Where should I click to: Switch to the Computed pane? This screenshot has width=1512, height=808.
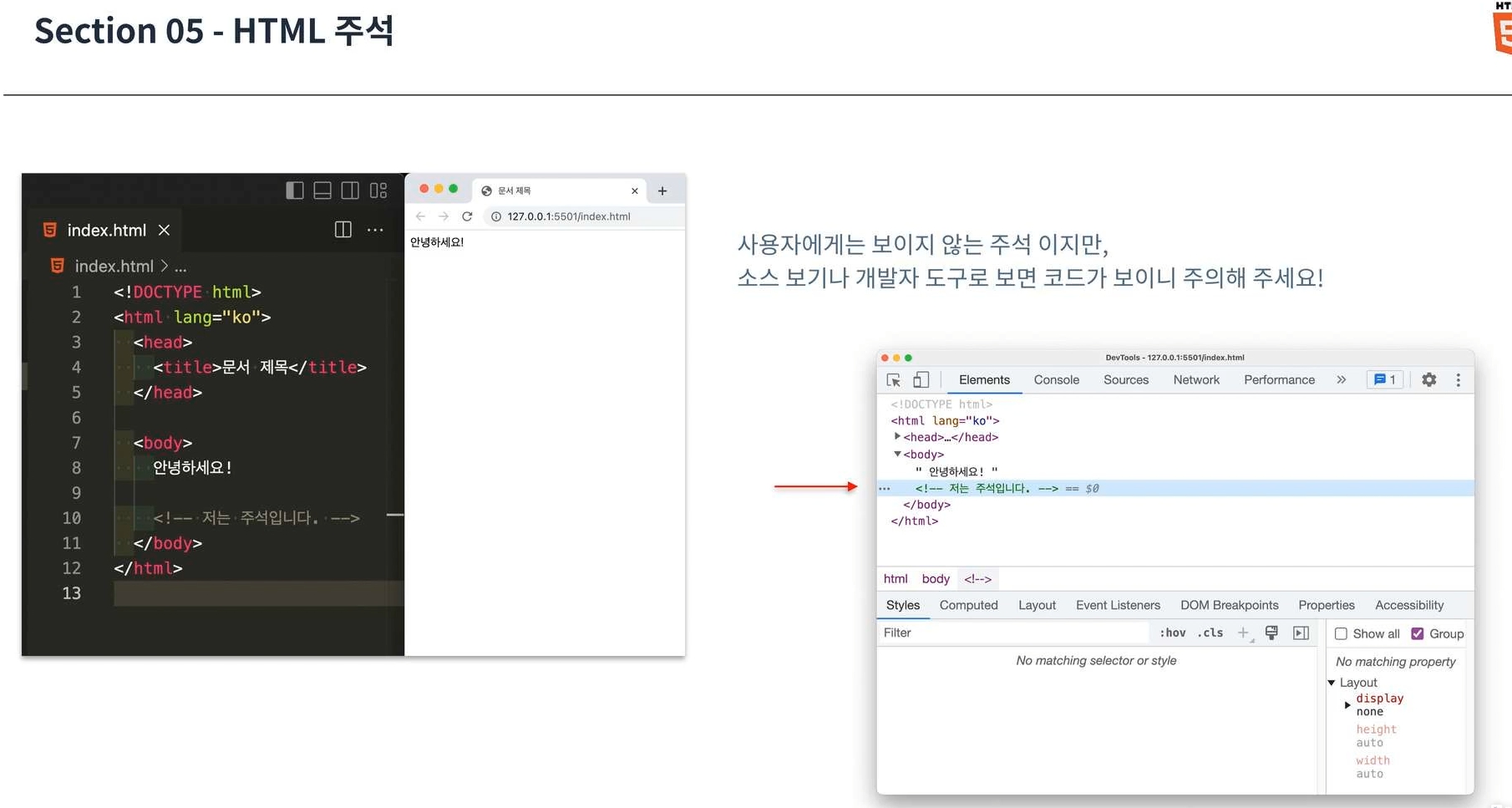[968, 606]
